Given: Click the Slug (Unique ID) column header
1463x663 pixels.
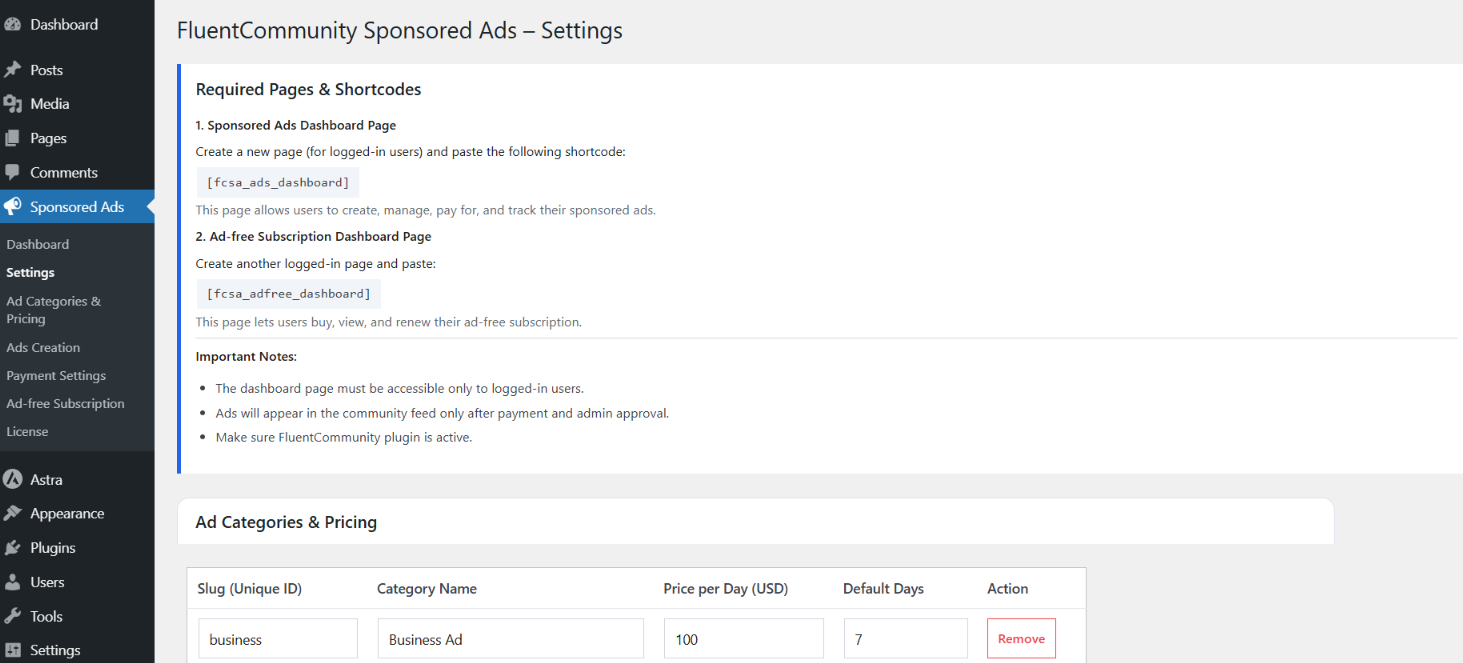Looking at the screenshot, I should pos(250,588).
